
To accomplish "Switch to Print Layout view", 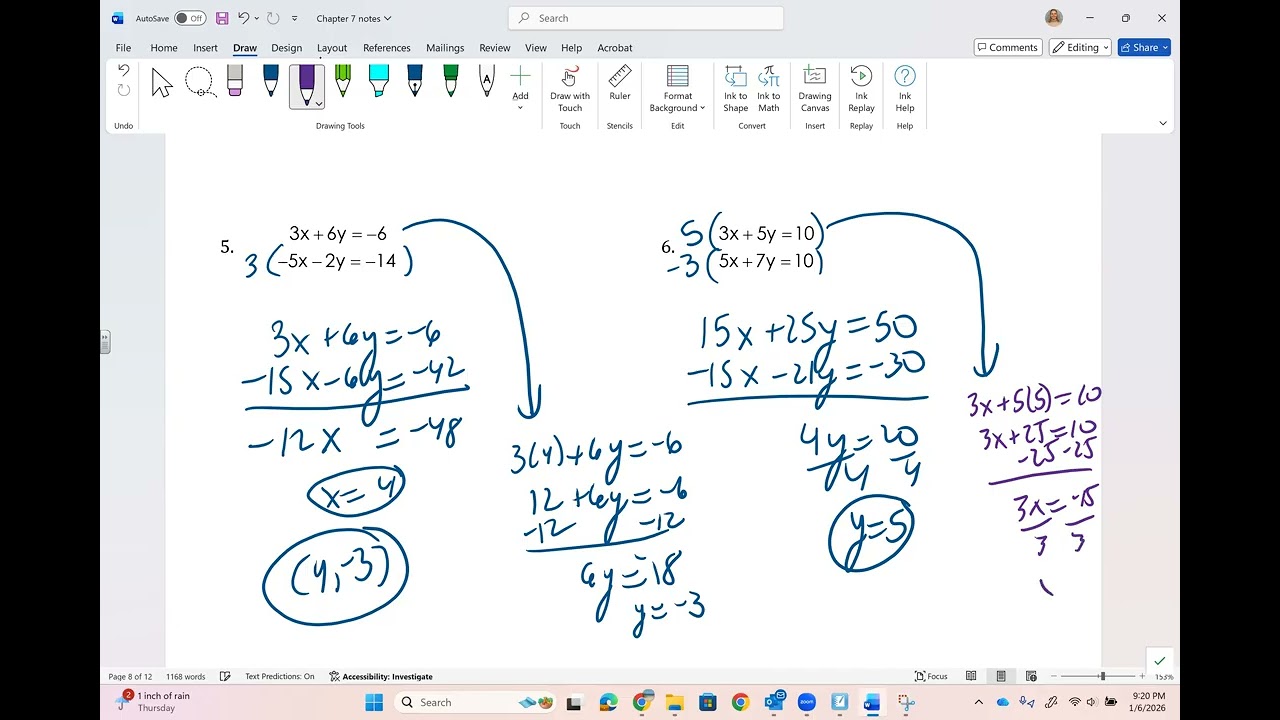I will tap(1001, 677).
